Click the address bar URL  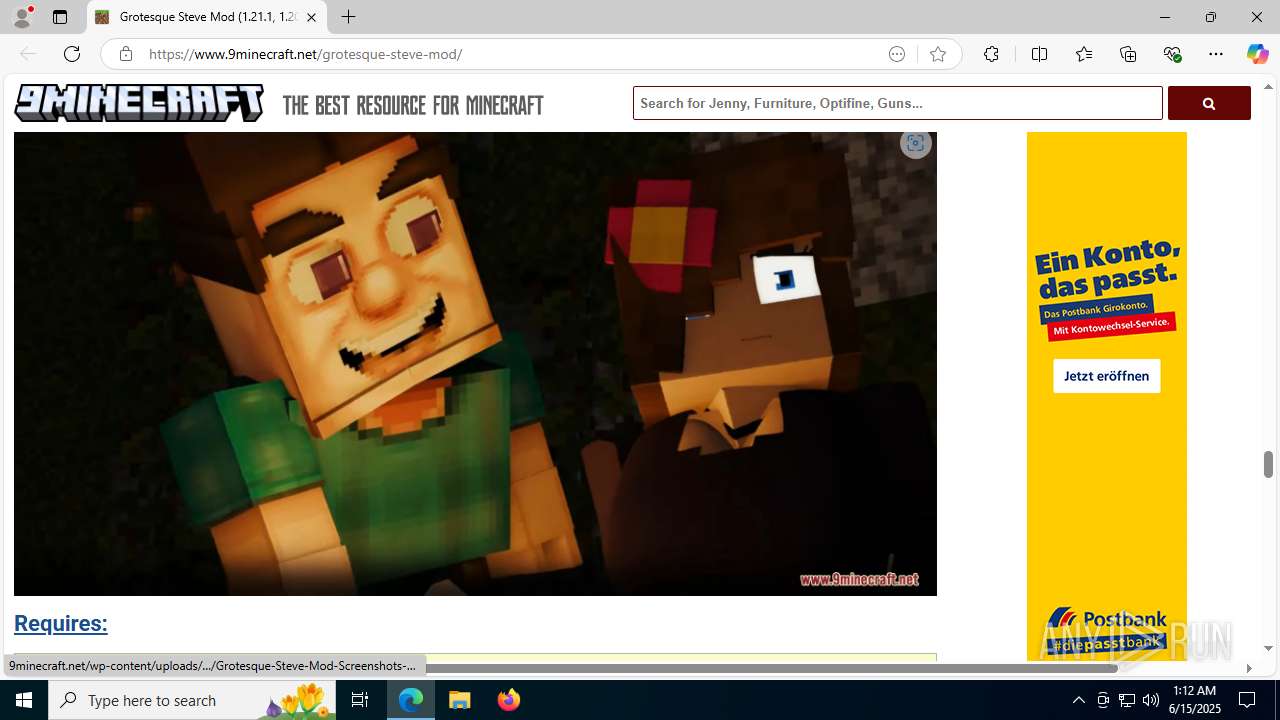coord(305,54)
